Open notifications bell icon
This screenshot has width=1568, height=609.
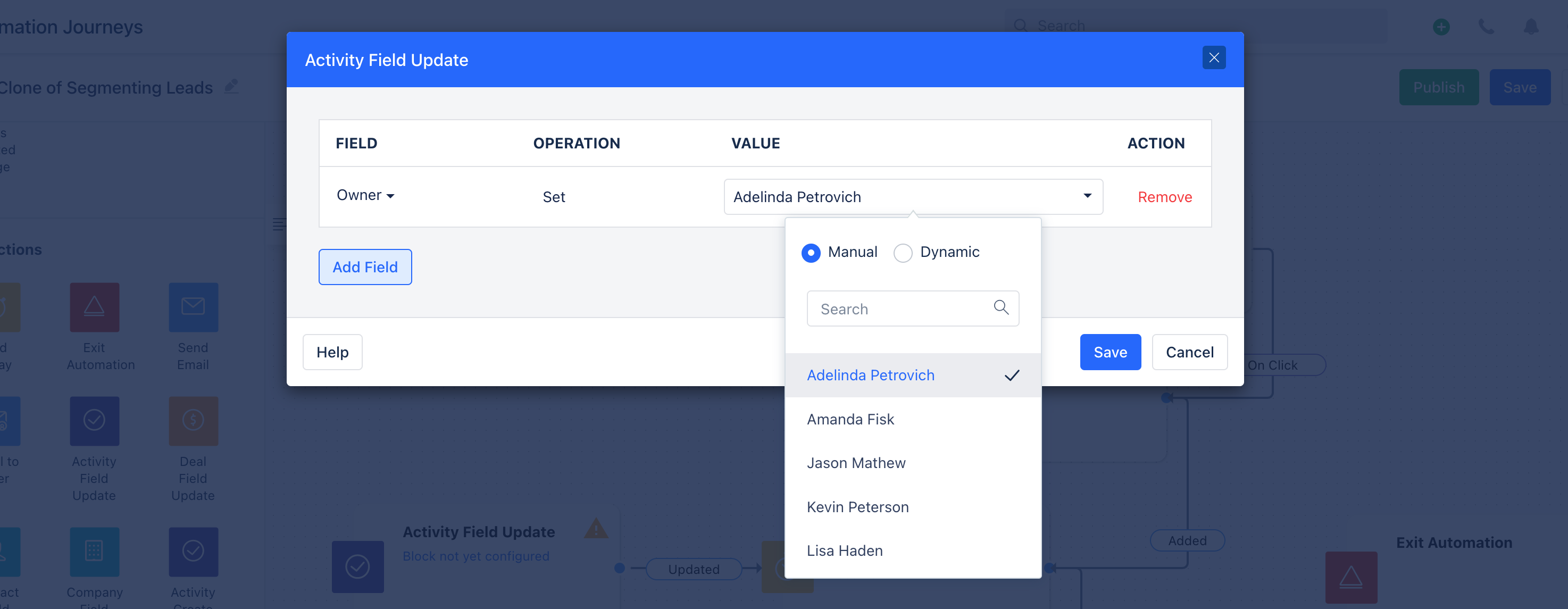coord(1531,27)
